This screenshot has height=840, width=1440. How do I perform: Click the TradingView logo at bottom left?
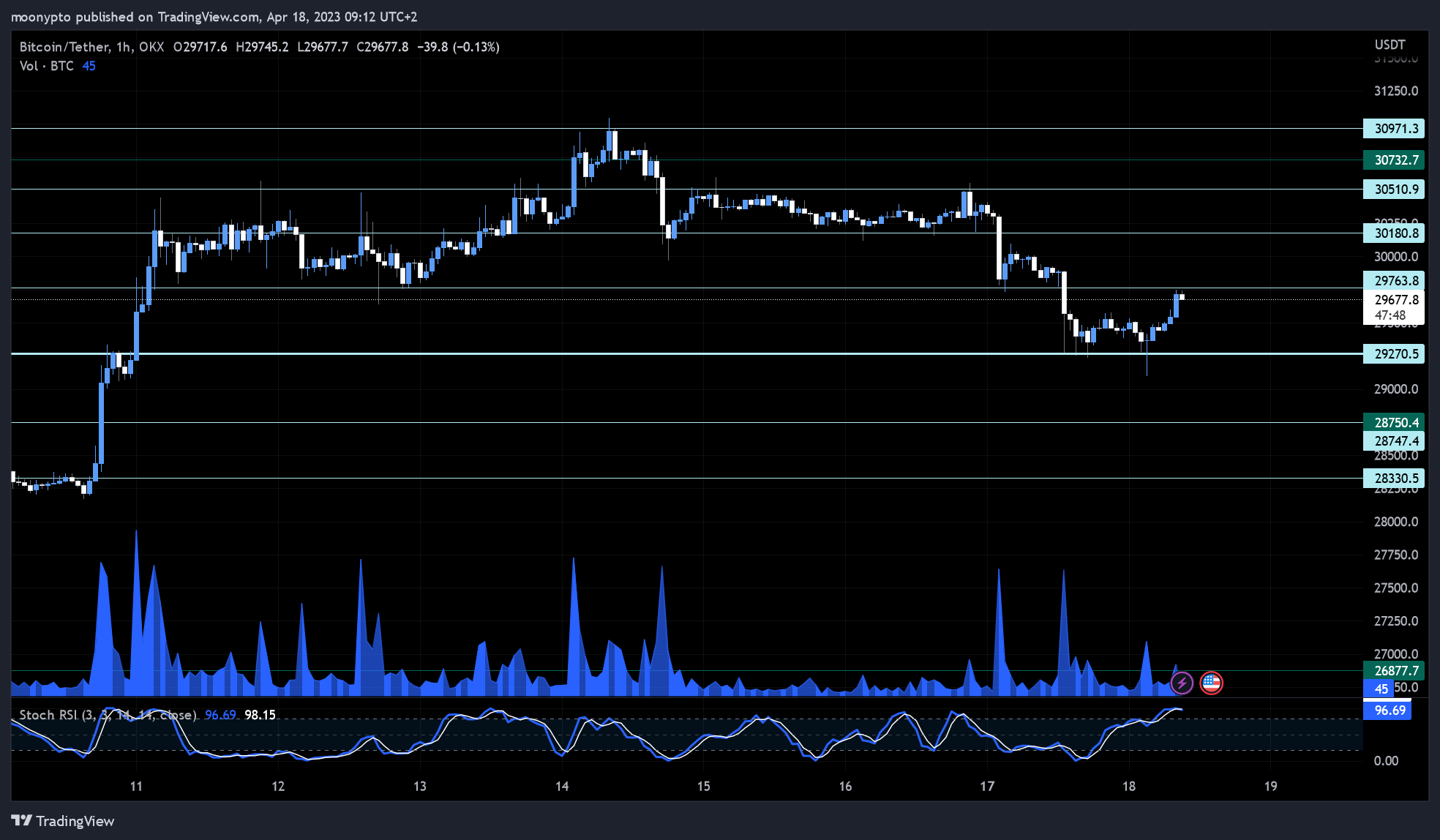(x=63, y=821)
